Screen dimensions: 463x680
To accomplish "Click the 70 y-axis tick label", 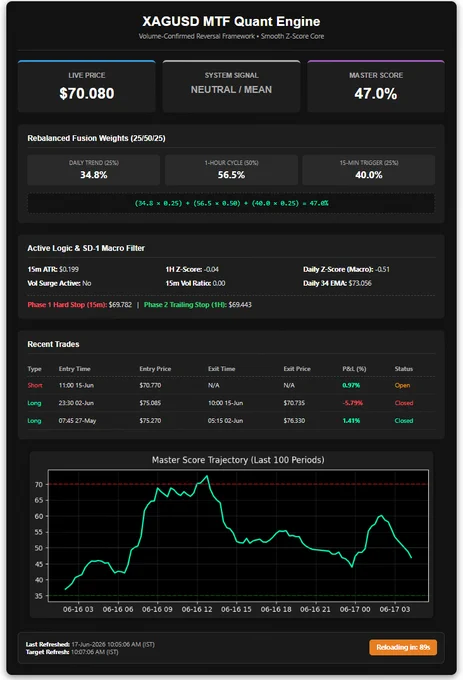I will (x=39, y=484).
